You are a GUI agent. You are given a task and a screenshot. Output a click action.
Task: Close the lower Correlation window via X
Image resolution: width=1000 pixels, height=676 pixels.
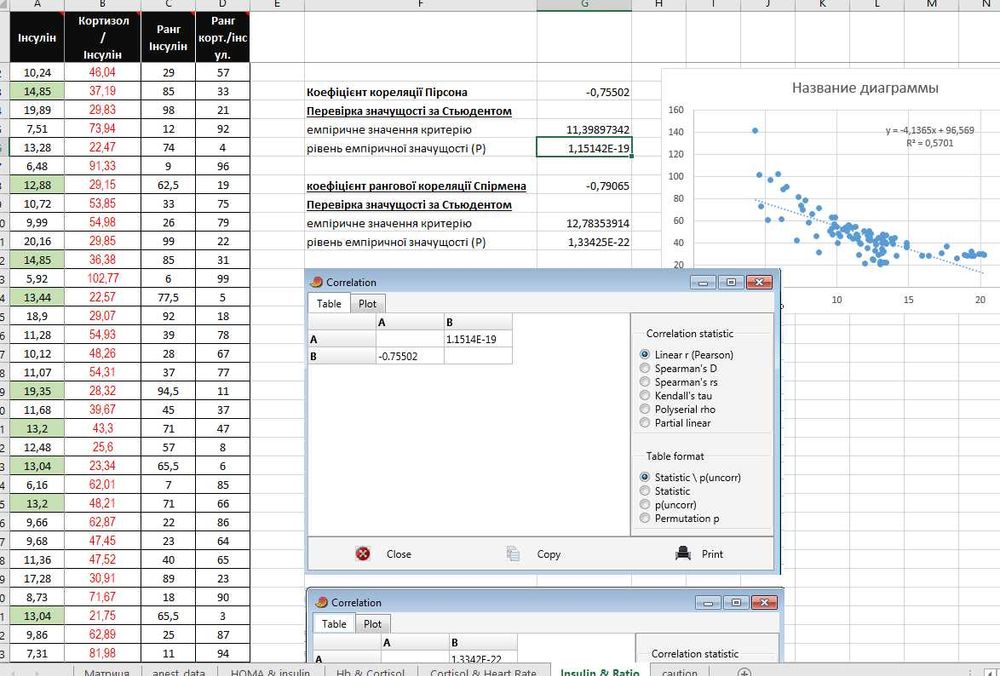pyautogui.click(x=764, y=602)
